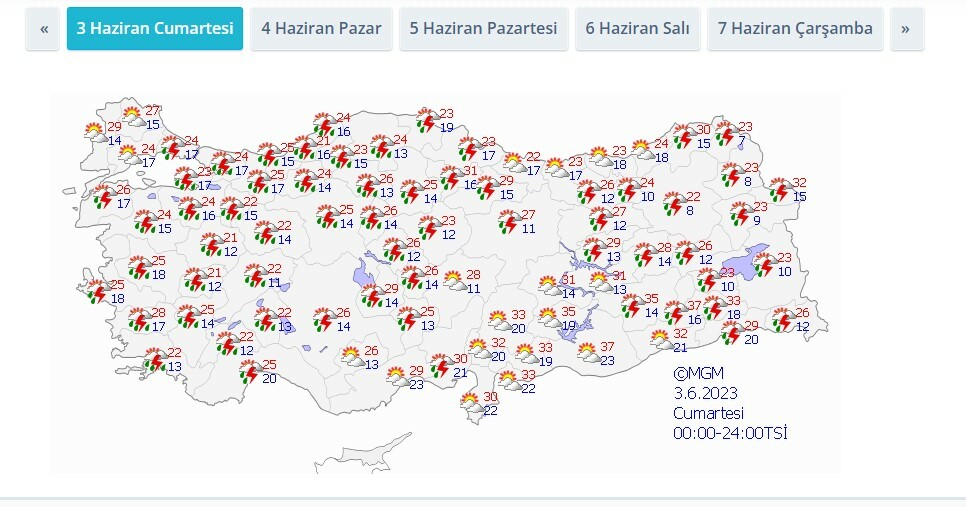Image resolution: width=966 pixels, height=507 pixels.
Task: Click the thunderstorm icon with 27/11
Action: click(509, 221)
